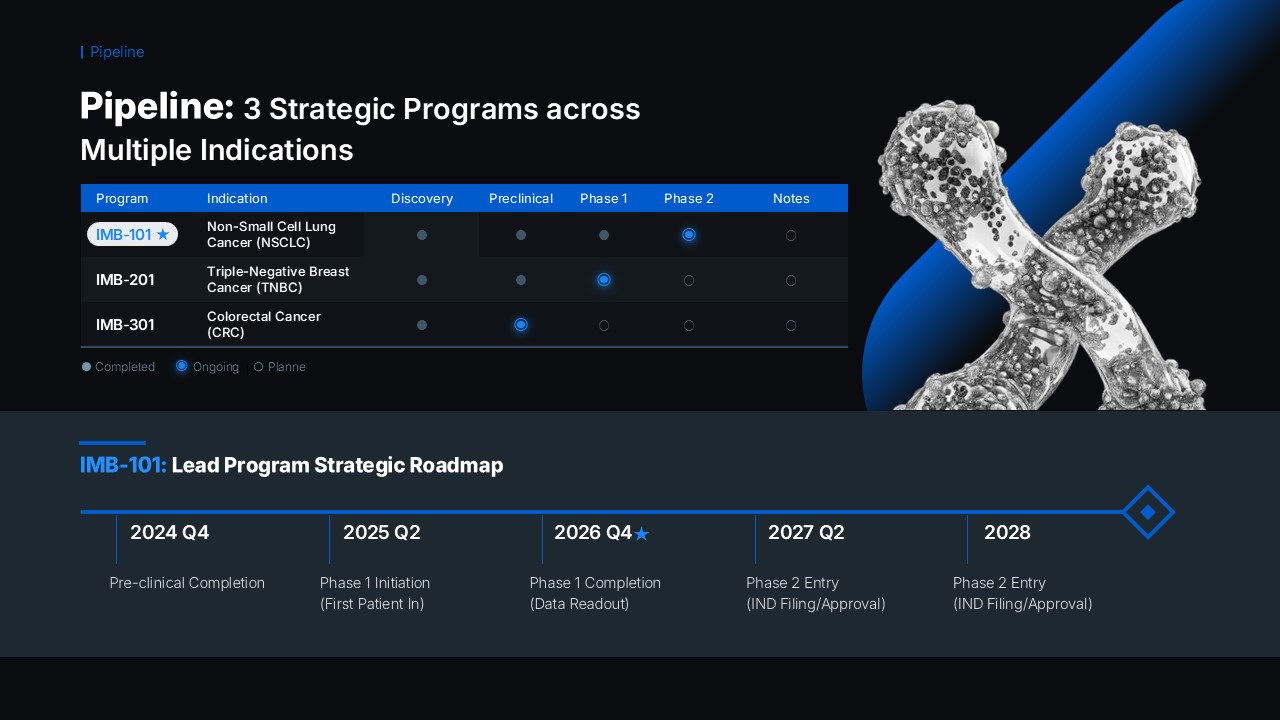Select IMB-101 ongoing Phase 2 marker
Screen dimensions: 1280x720
tap(689, 235)
